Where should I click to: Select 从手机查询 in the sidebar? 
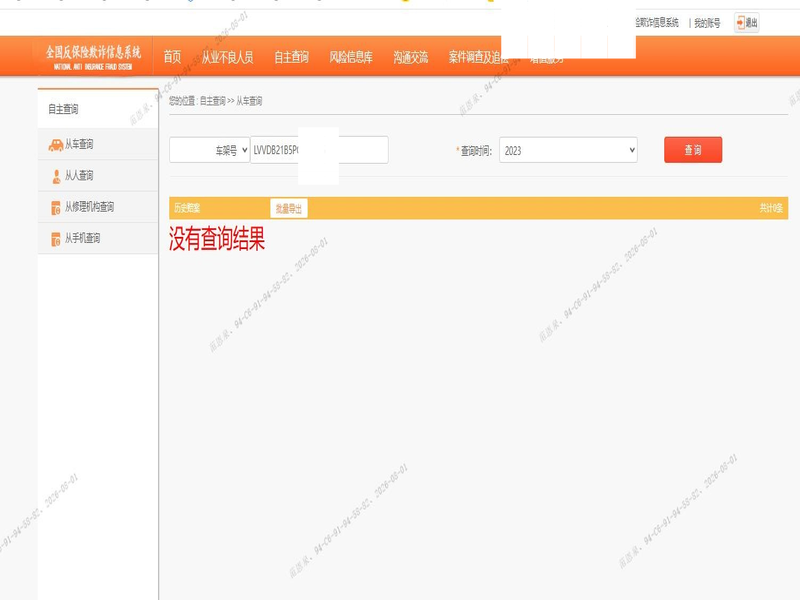98,238
